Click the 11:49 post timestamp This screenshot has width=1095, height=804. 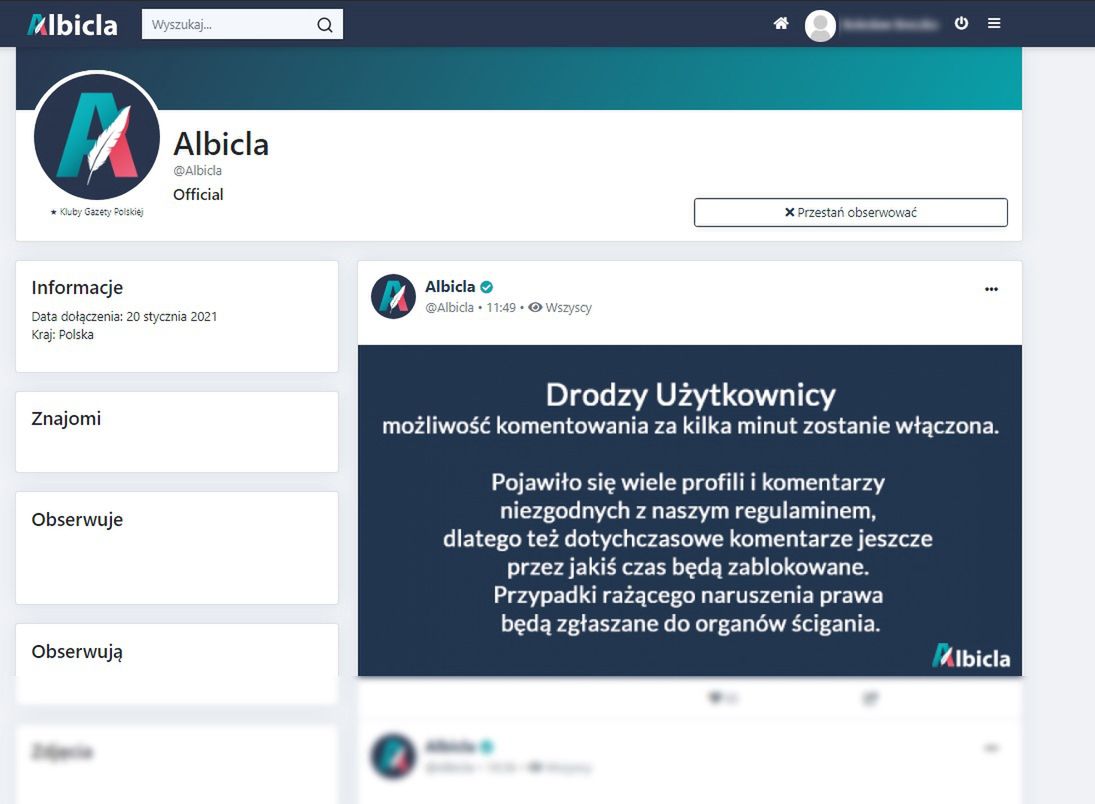[501, 307]
